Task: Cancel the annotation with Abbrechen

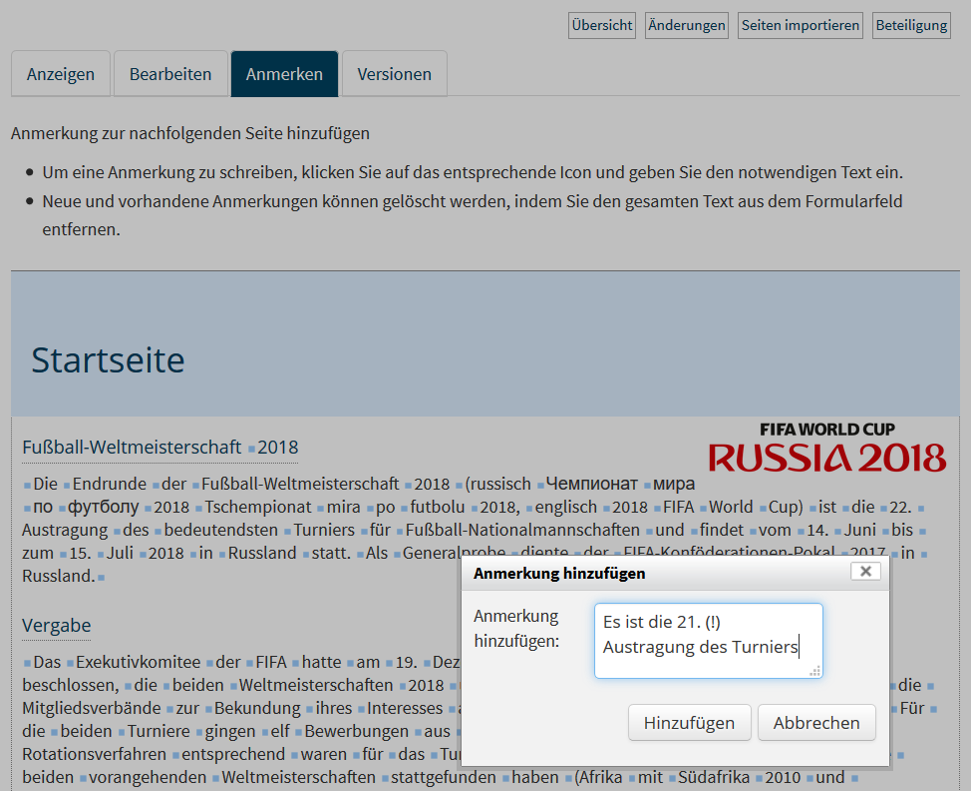Action: click(x=816, y=723)
